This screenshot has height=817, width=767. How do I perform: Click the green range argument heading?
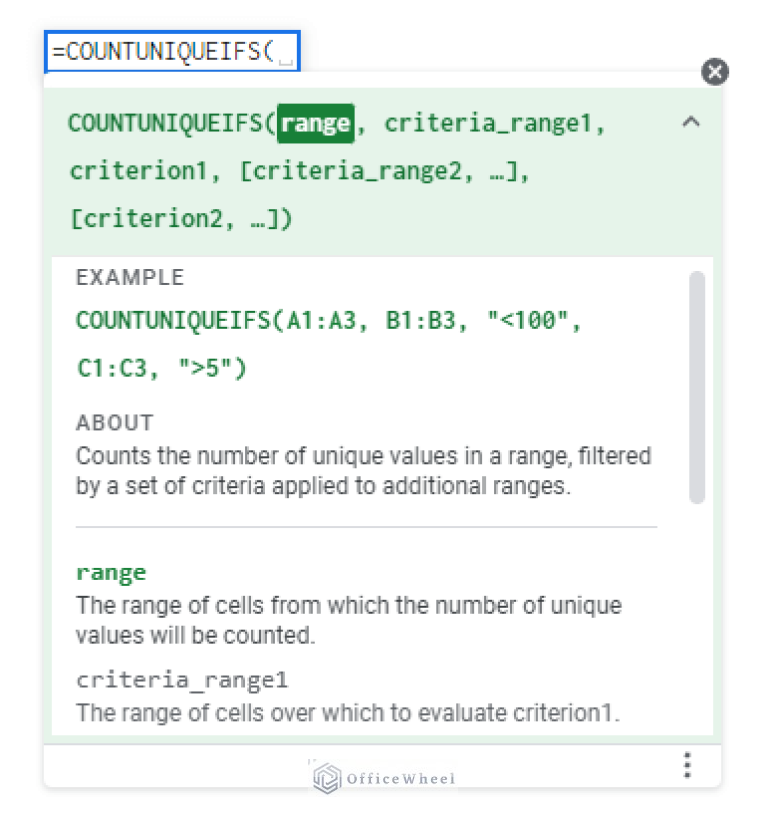coord(111,573)
